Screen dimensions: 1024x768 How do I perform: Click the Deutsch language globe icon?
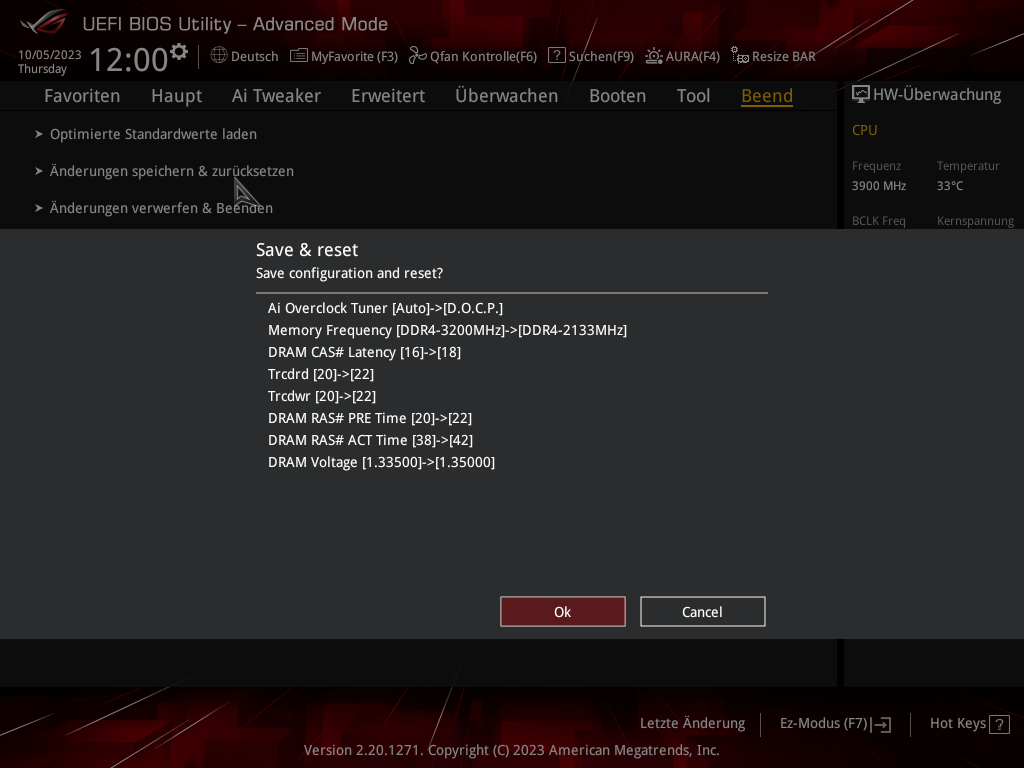point(219,56)
